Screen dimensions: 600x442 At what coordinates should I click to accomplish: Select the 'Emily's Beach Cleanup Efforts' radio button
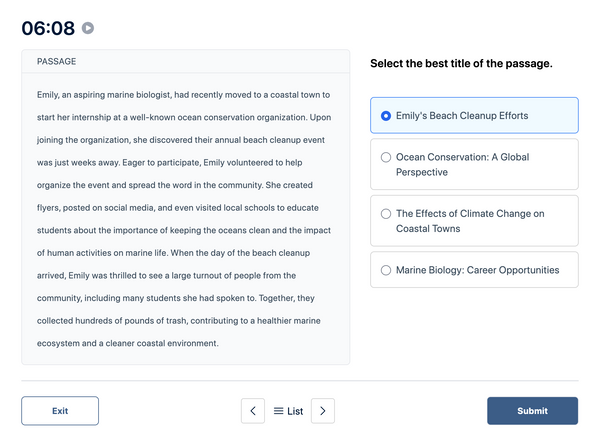[386, 116]
